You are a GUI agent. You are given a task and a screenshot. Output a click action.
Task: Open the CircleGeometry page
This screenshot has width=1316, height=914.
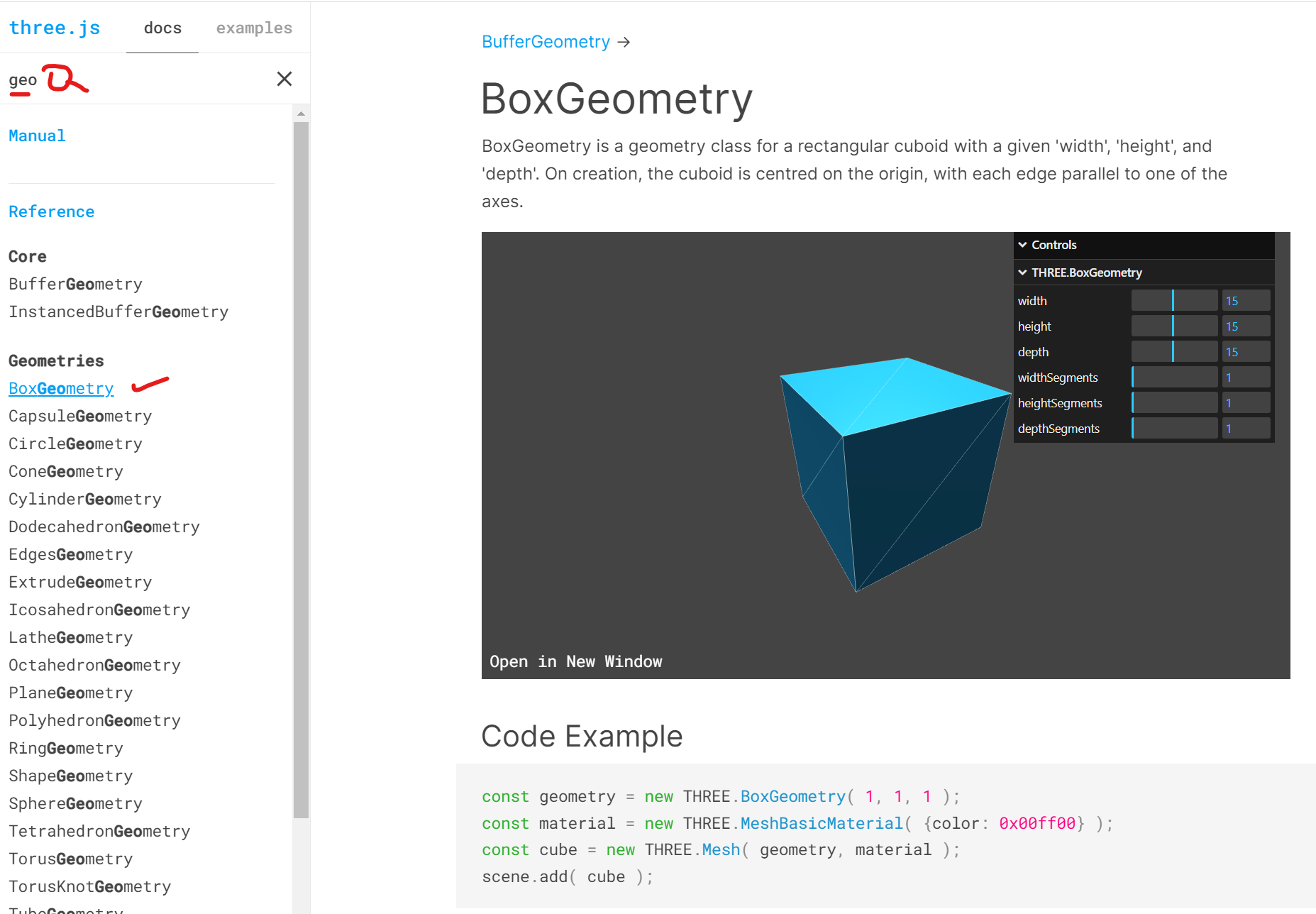[x=75, y=444]
